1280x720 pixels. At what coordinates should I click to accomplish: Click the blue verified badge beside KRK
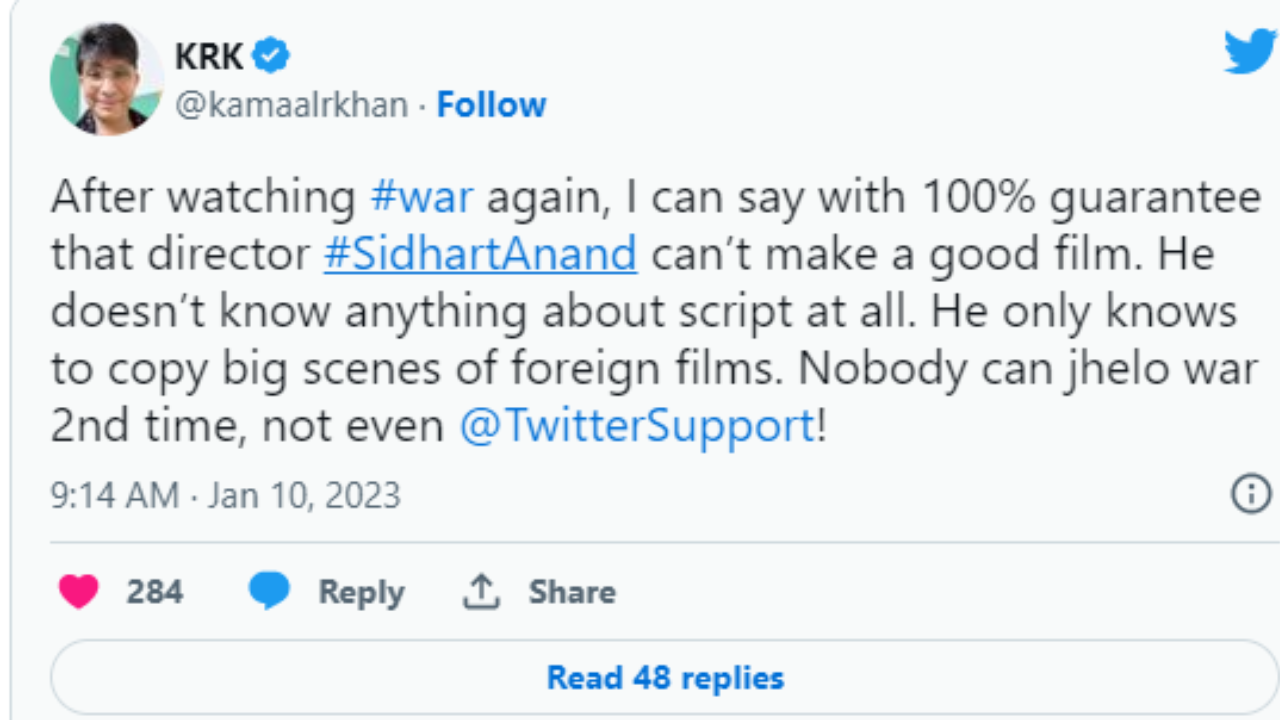[x=270, y=57]
